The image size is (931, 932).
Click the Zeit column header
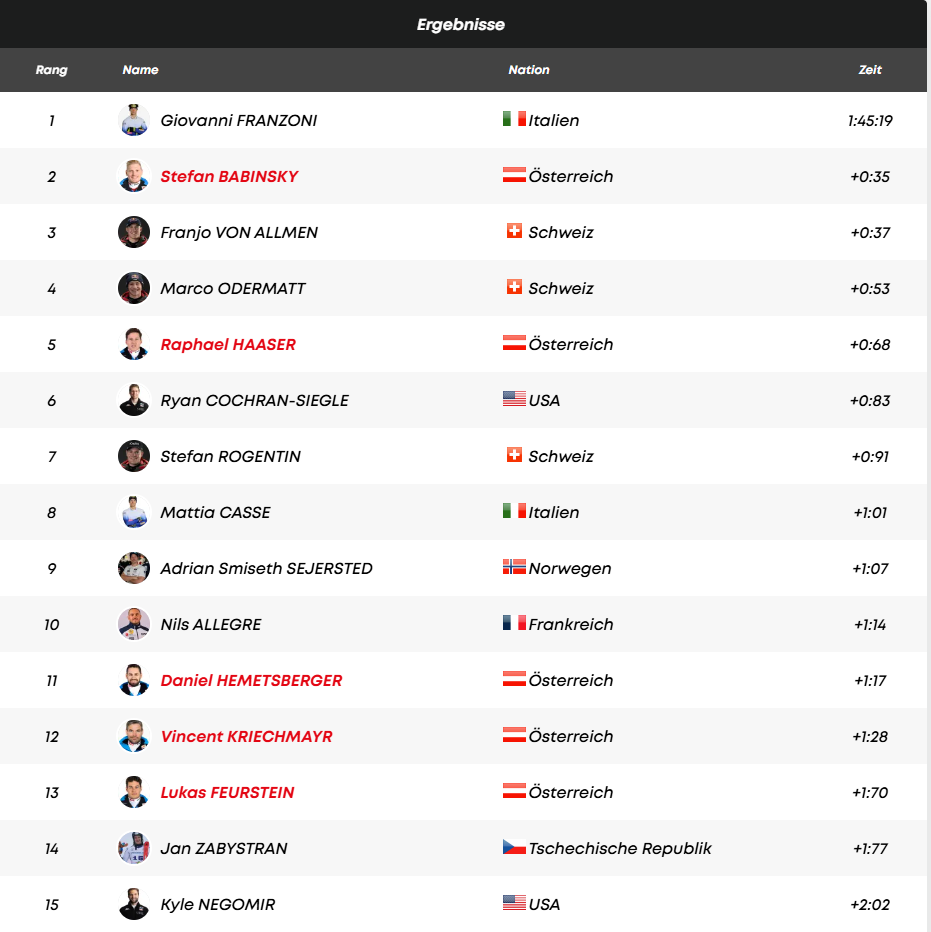(870, 70)
